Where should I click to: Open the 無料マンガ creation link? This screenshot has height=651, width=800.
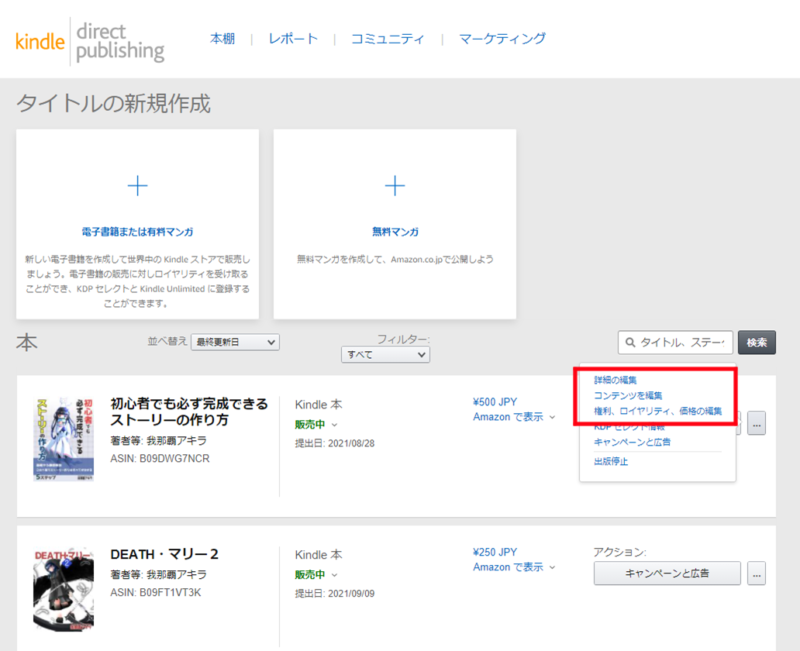[x=395, y=232]
